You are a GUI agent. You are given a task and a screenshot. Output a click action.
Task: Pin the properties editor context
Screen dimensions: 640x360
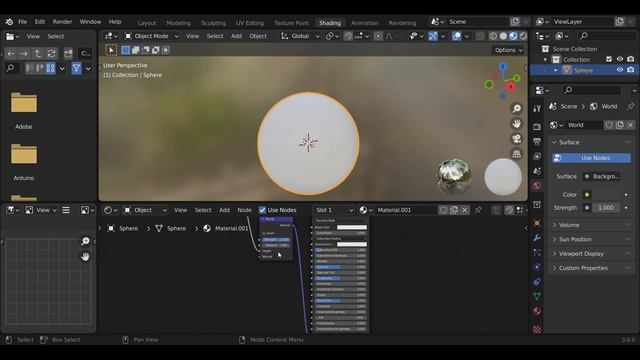tap(631, 106)
